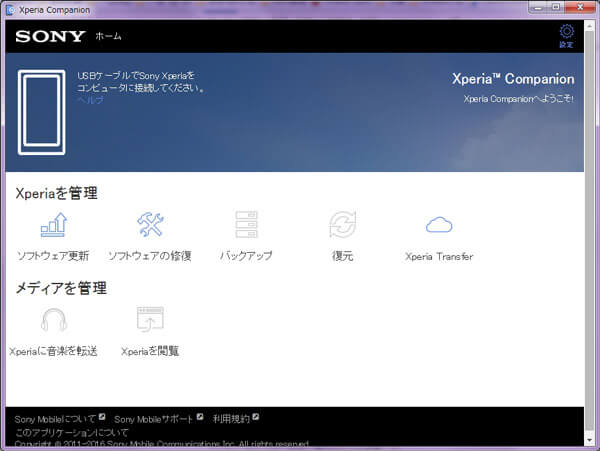Click the Xperiaを管理 heading
Image resolution: width=600 pixels, height=451 pixels.
coord(57,193)
